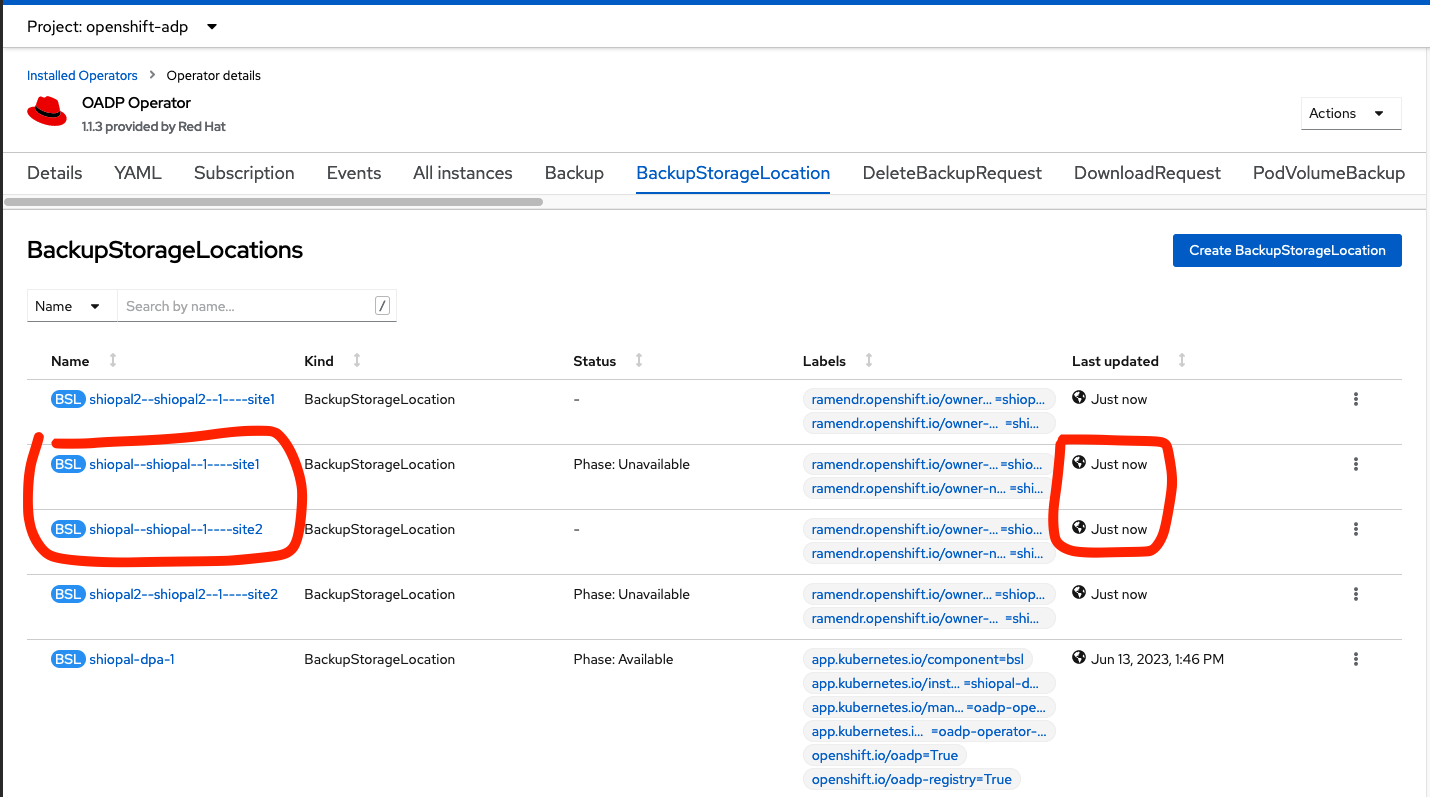
Task: Open kebab menu for shiopal2--shiopal2--1----site2 row
Action: (x=1356, y=594)
